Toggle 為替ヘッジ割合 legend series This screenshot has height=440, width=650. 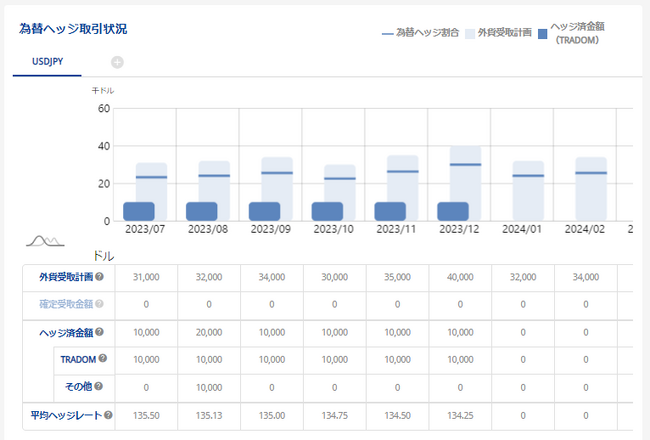(421, 32)
